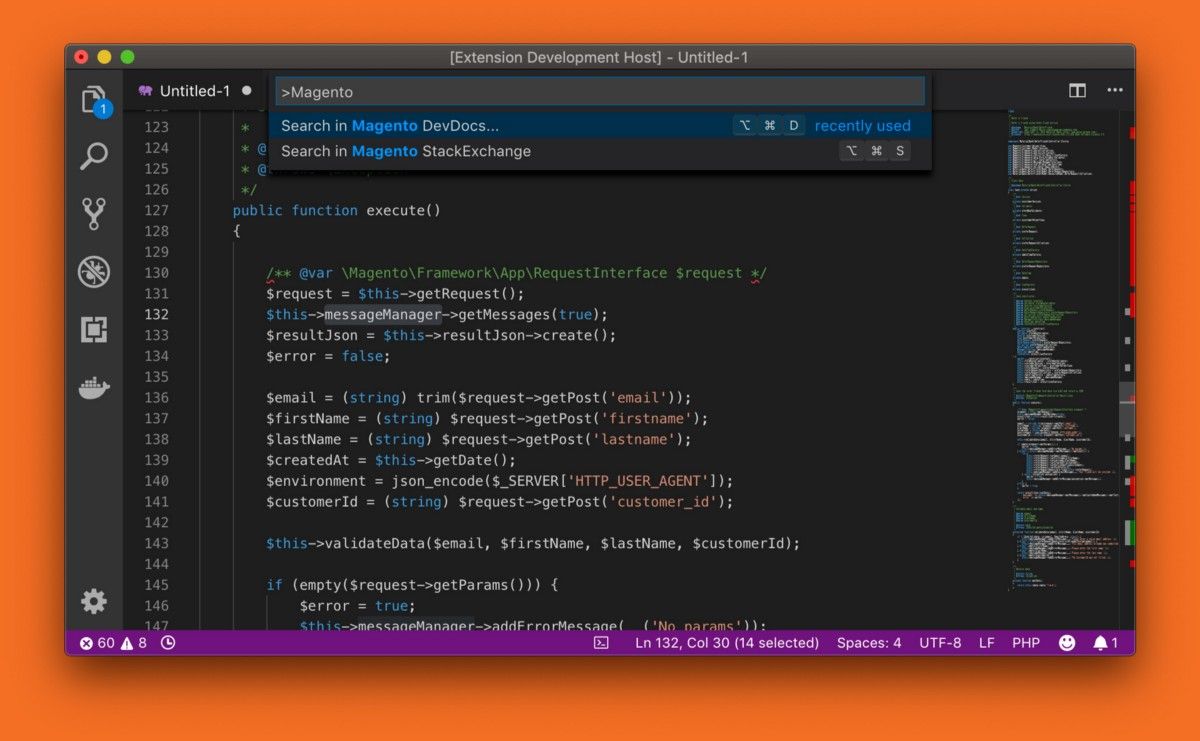Open the Docker extension panel
The height and width of the screenshot is (741, 1200).
point(93,388)
